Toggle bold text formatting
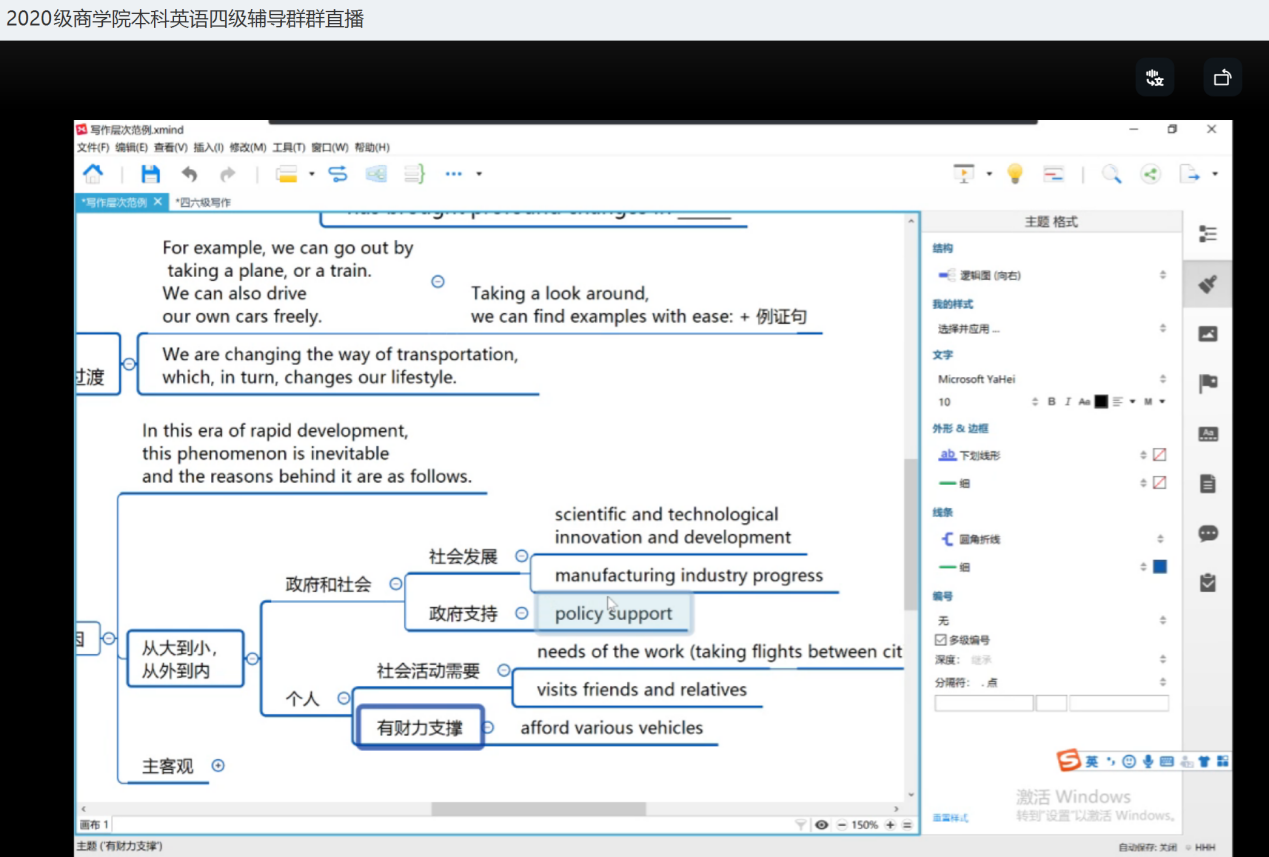This screenshot has height=857, width=1269. [x=1051, y=402]
